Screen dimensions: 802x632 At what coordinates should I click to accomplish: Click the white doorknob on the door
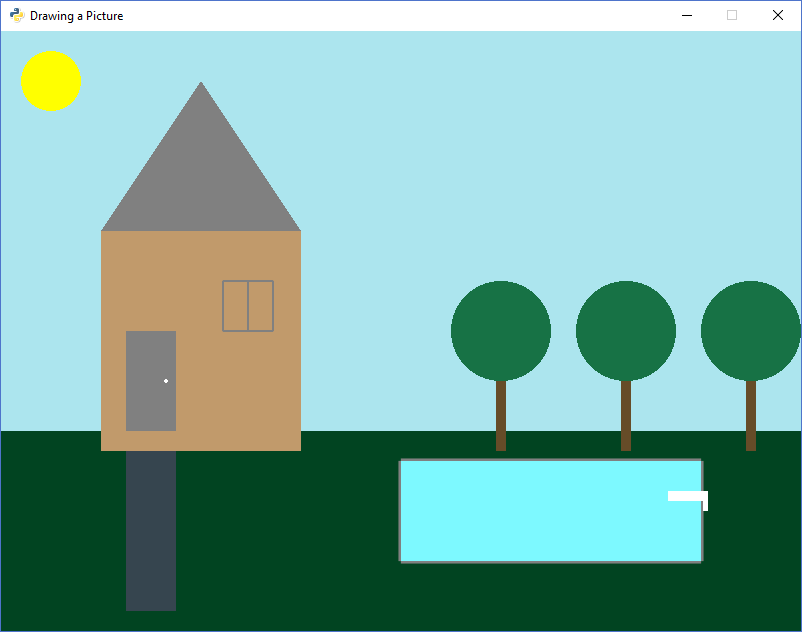166,381
